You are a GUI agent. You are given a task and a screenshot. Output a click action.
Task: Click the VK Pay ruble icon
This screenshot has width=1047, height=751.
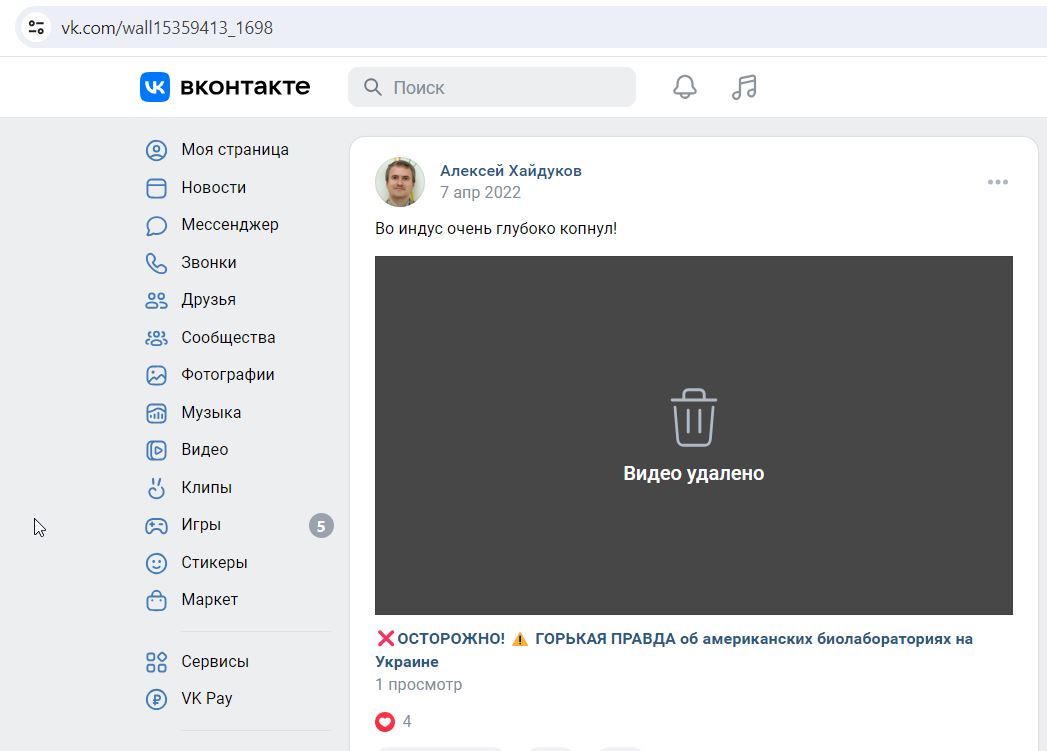[156, 700]
